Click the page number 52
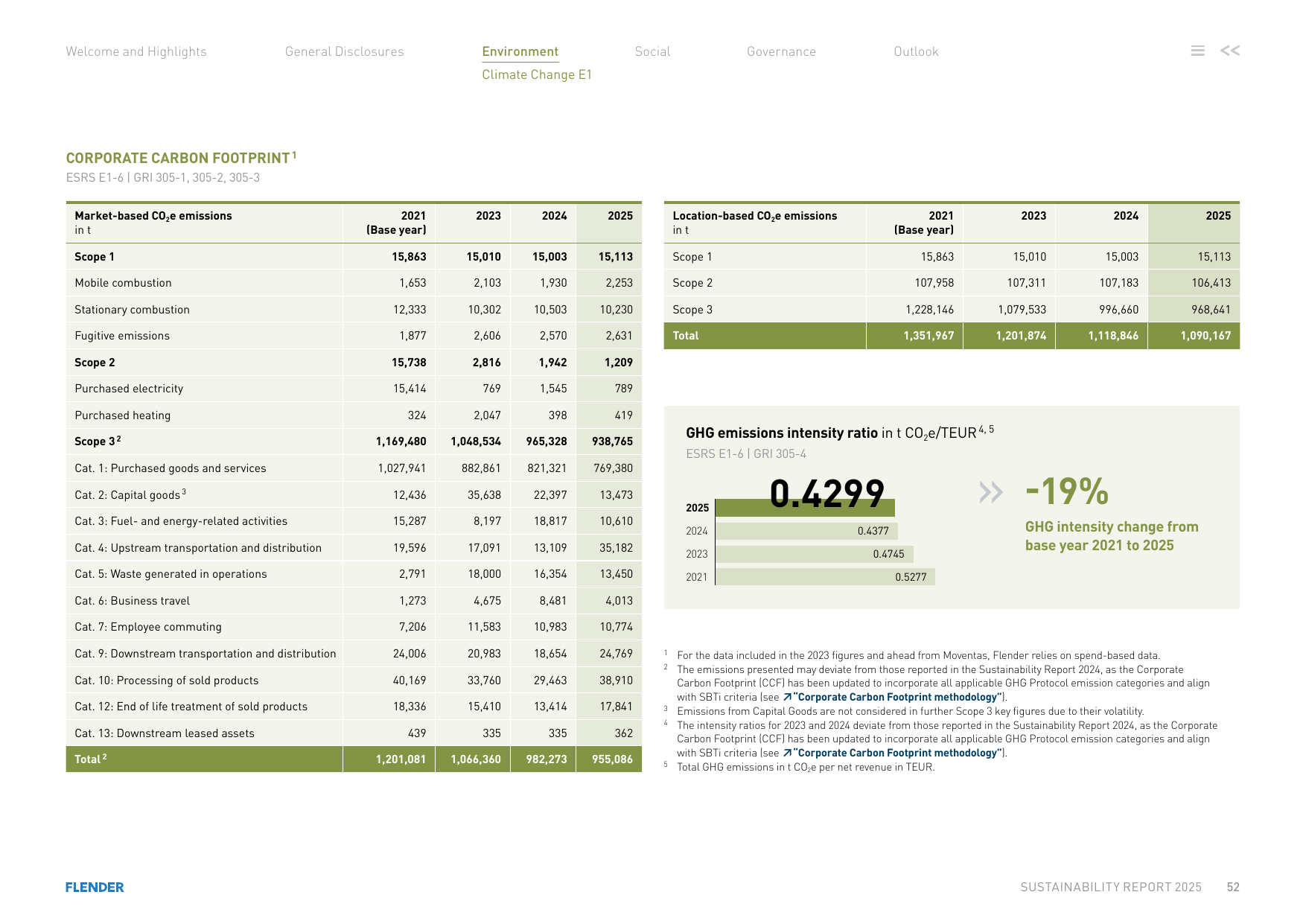The image size is (1306, 924). pyautogui.click(x=1233, y=887)
